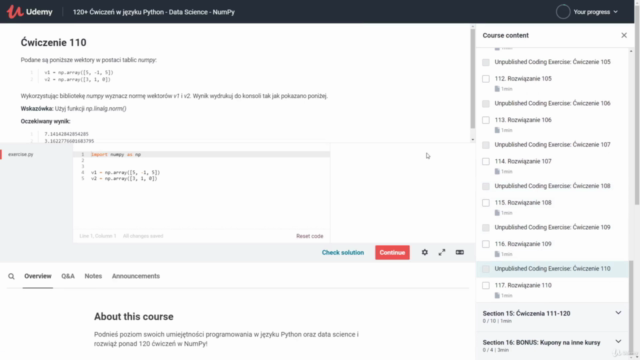
Task: Click scroll-down arrow of description pane
Action: pos(473,140)
